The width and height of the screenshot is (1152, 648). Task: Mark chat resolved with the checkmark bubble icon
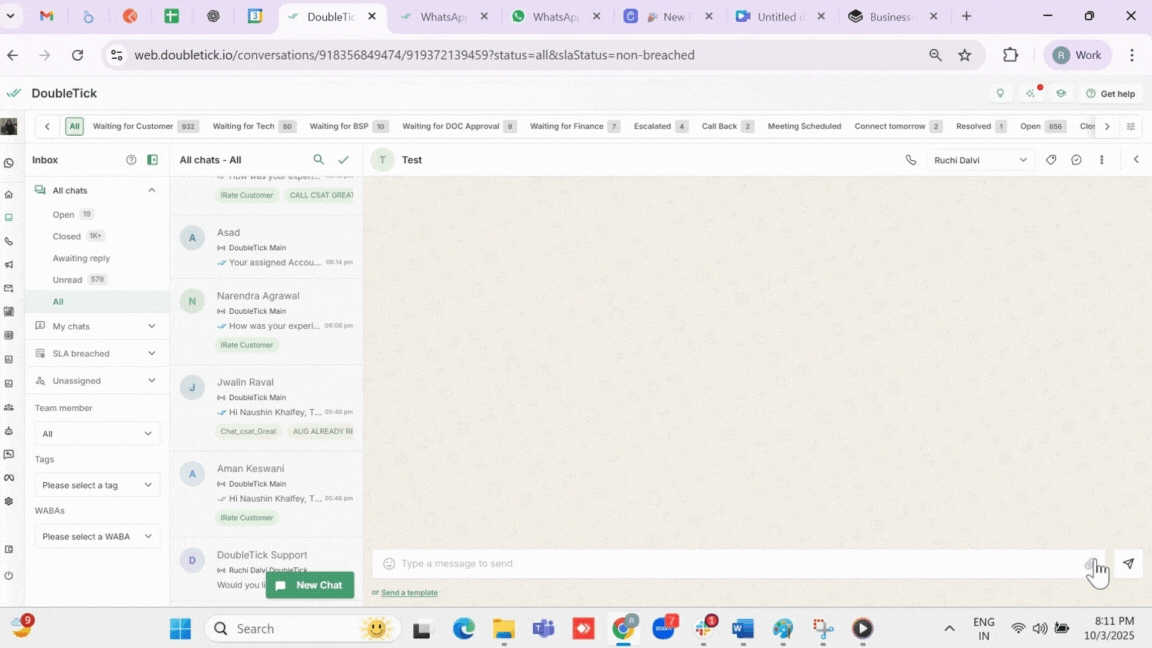pyautogui.click(x=1076, y=160)
